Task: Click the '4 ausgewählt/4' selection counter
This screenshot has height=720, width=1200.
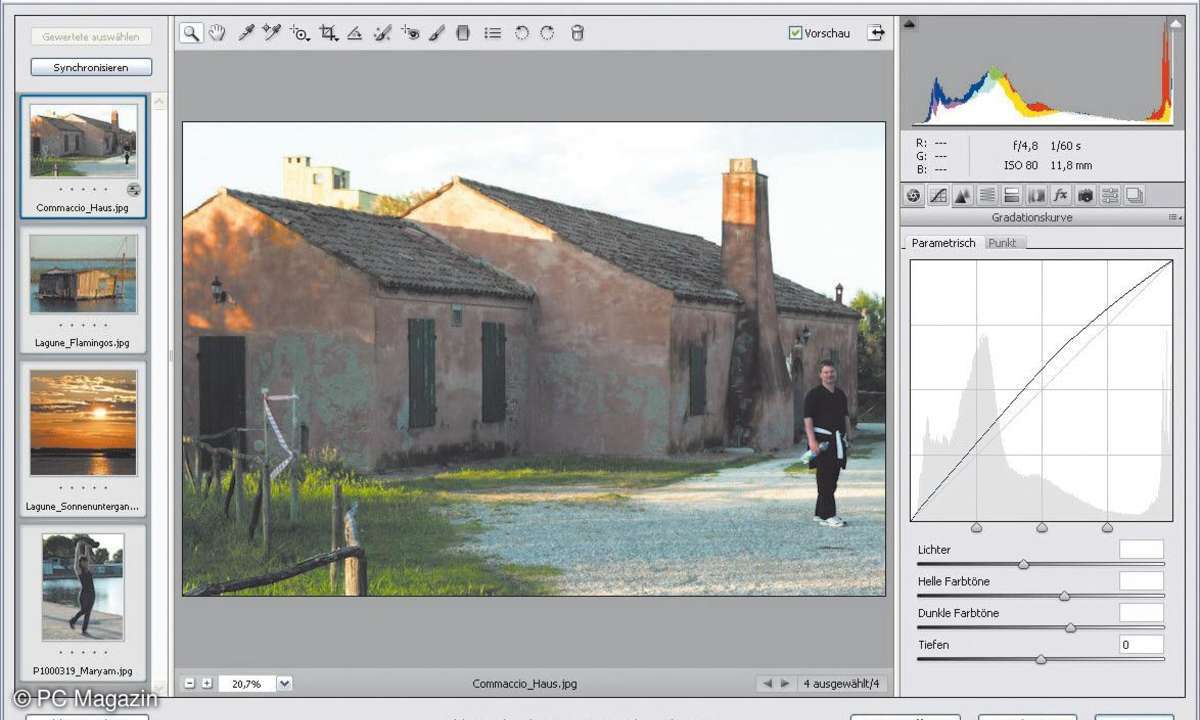Action: [842, 684]
